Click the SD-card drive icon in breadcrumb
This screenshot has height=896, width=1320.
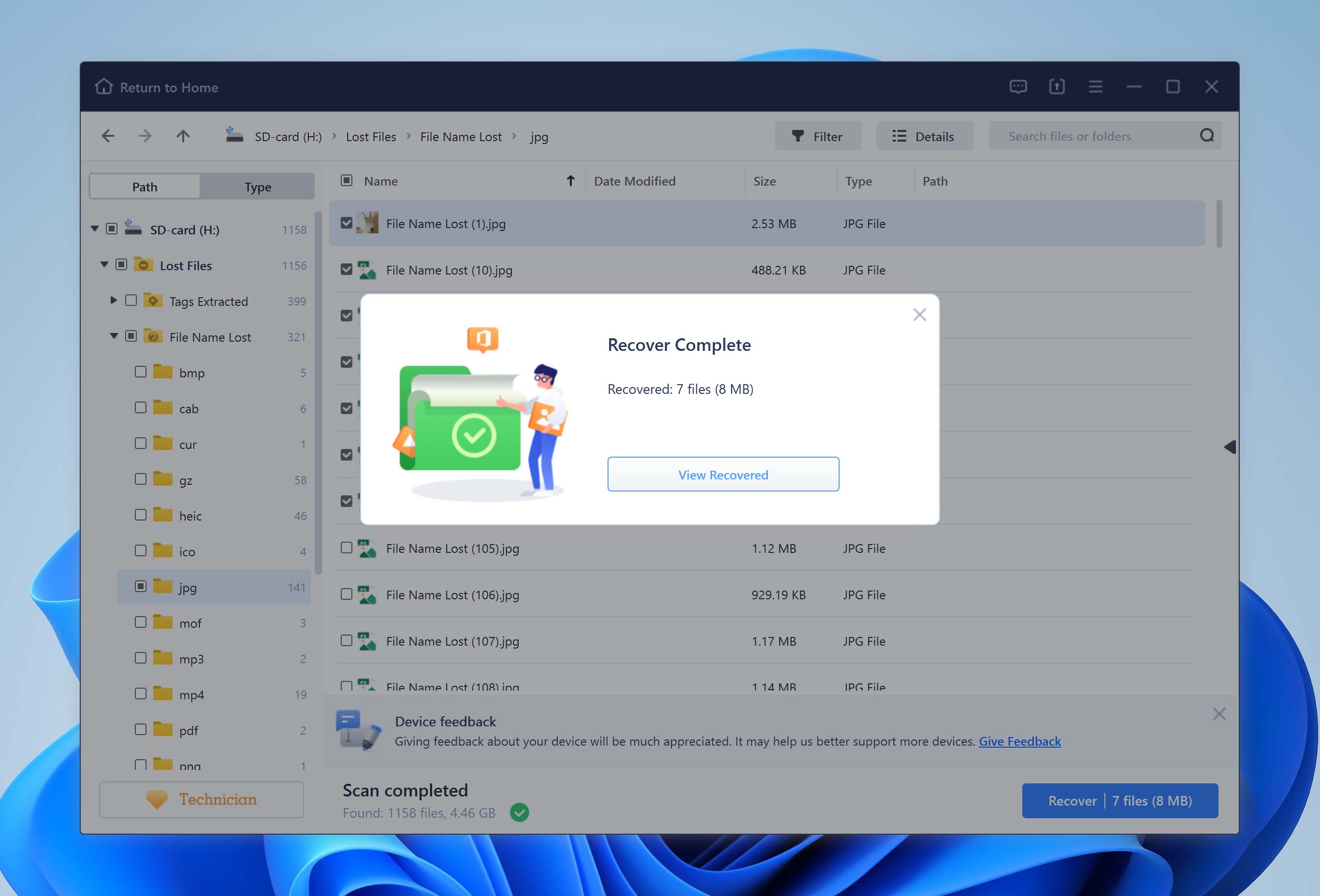point(234,135)
